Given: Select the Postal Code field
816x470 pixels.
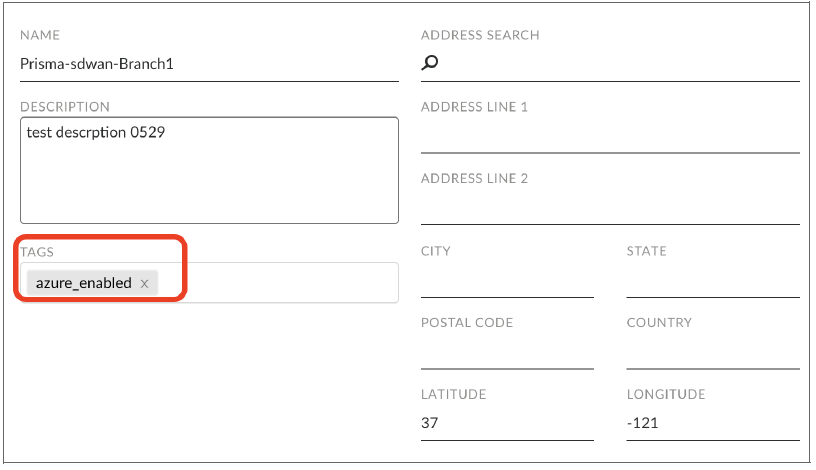Looking at the screenshot, I should [507, 354].
